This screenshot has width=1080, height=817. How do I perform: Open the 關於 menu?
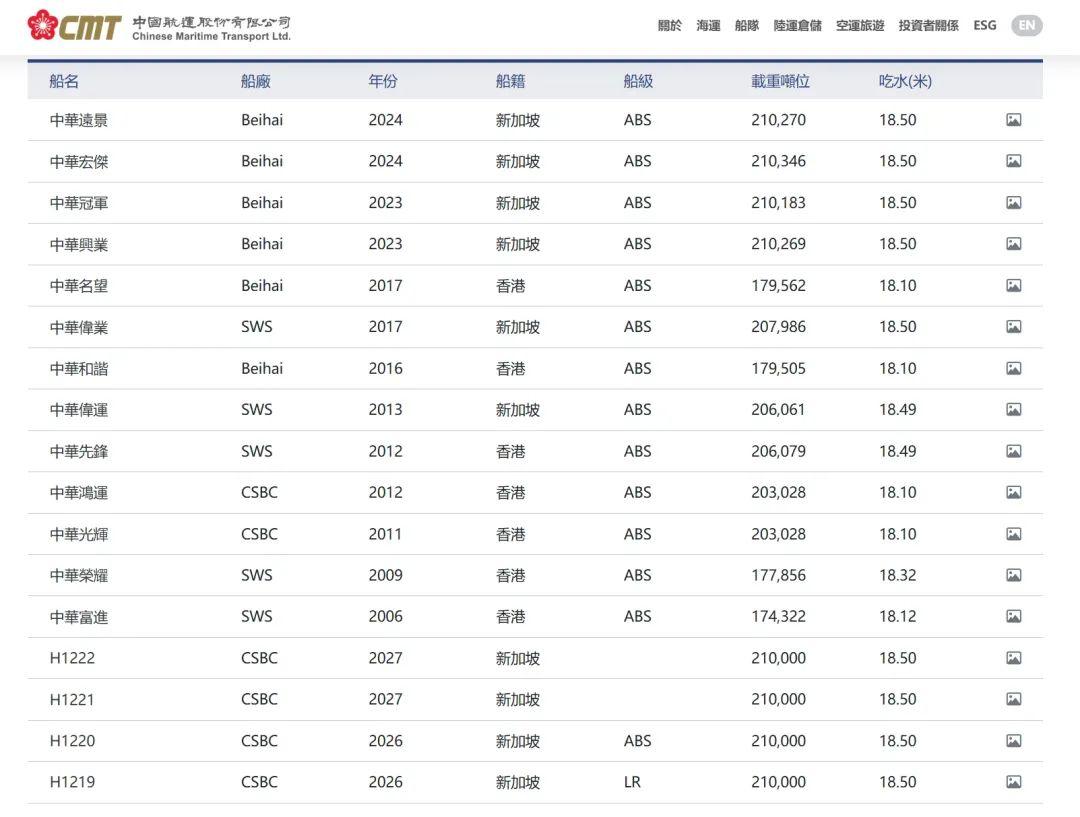pyautogui.click(x=669, y=25)
